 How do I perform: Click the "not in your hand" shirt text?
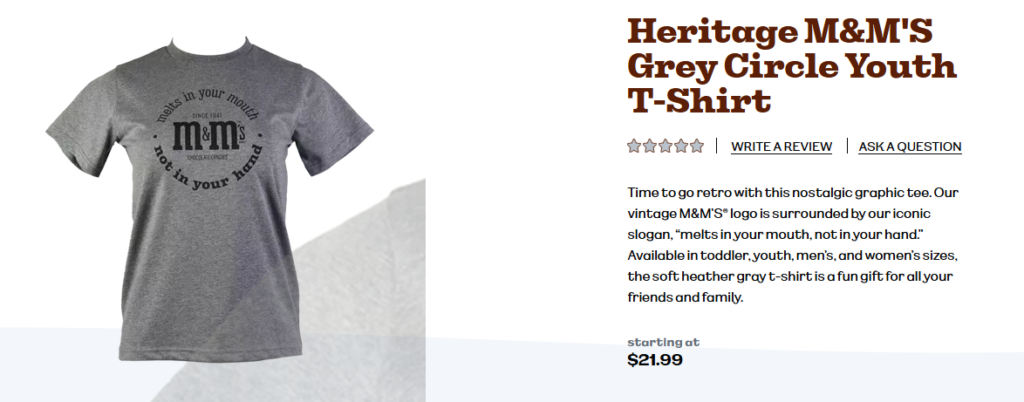209,171
